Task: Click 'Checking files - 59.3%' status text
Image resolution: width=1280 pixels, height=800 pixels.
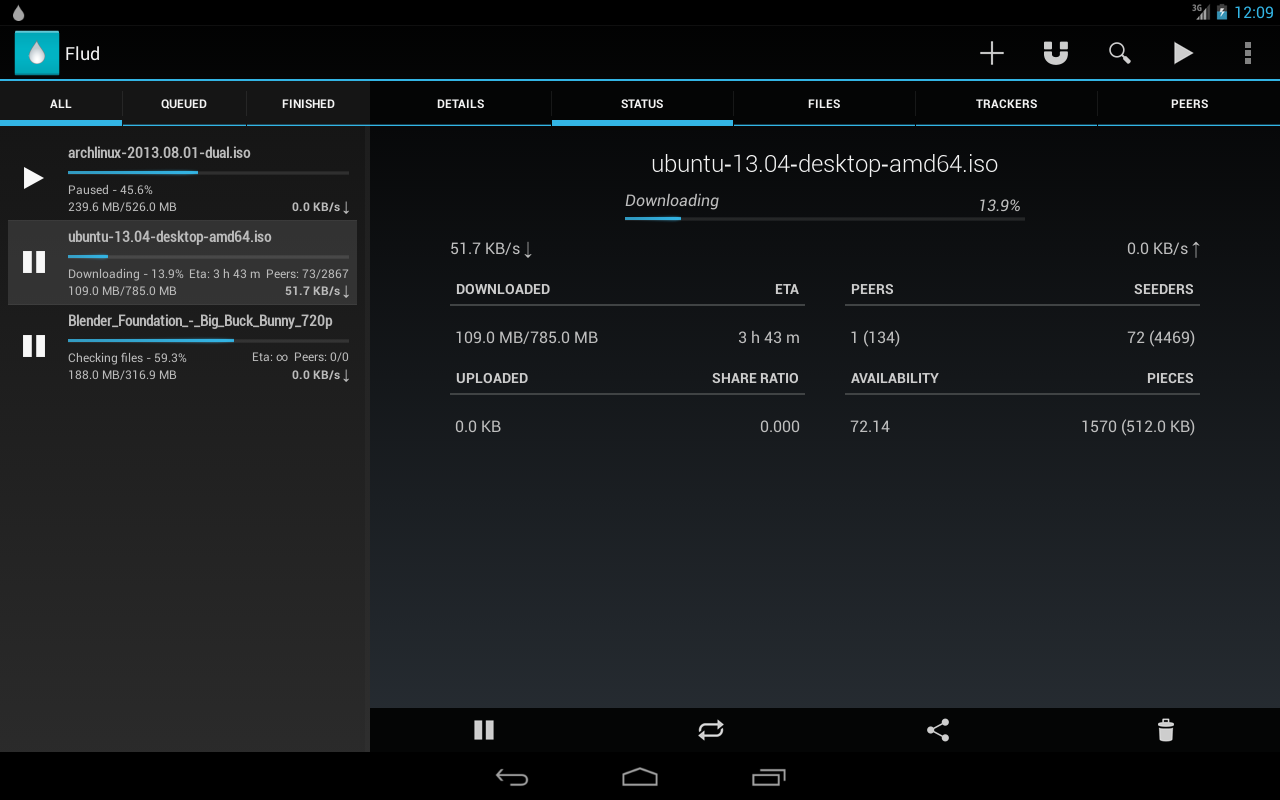Action: 127,358
